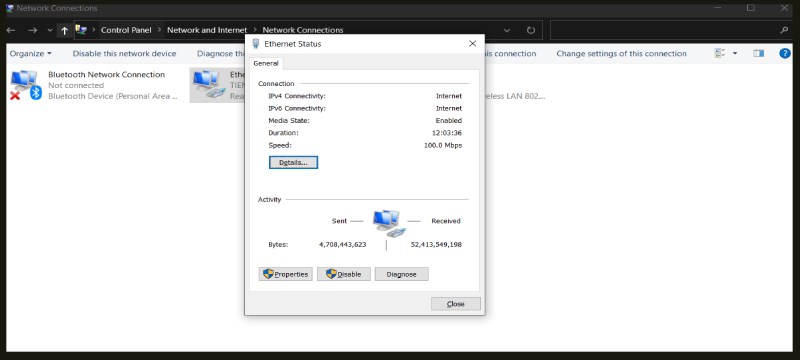Go up one level with up arrow
Viewport: 800px width, 360px height.
pos(64,31)
